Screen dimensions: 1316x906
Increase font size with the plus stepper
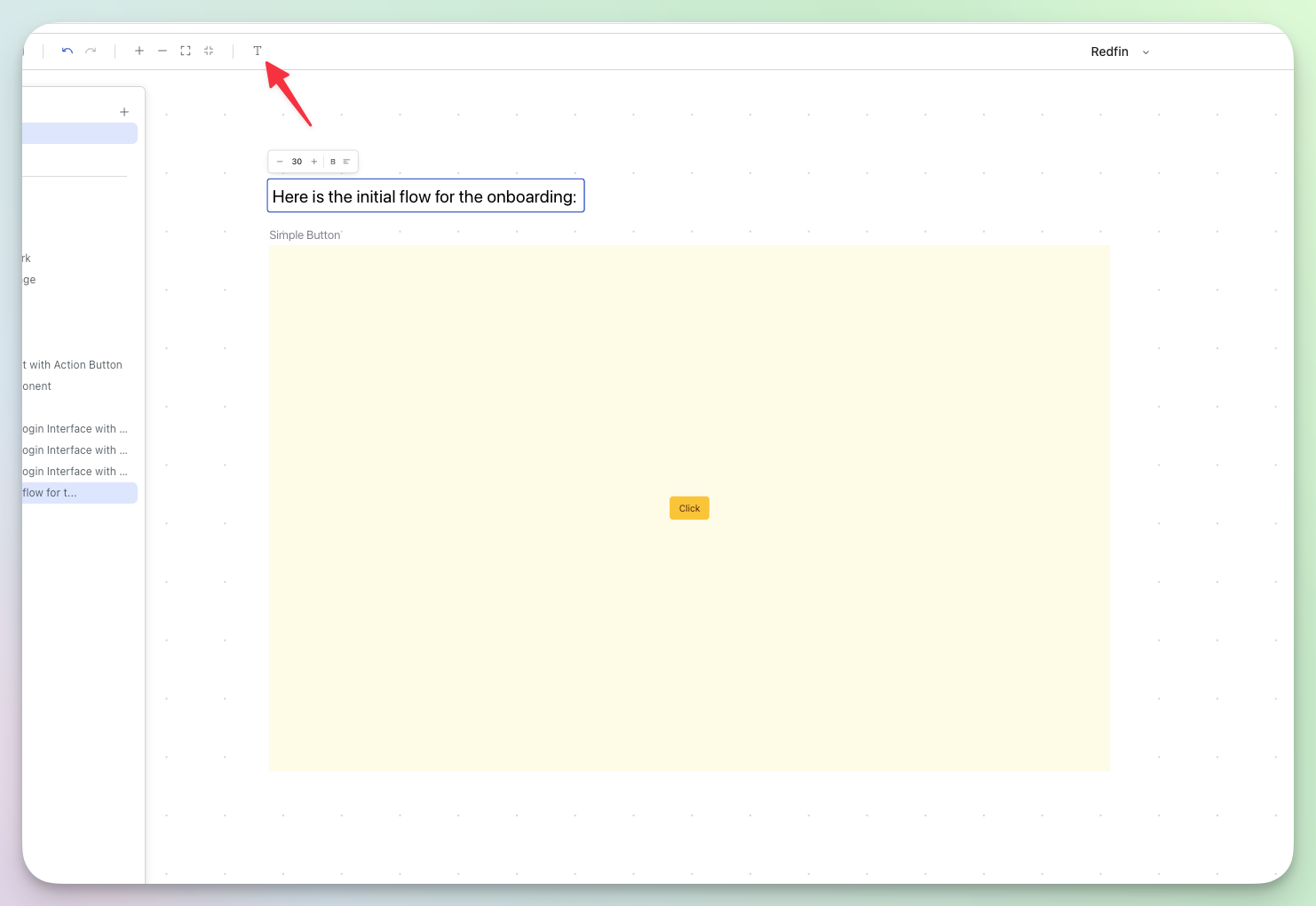pyautogui.click(x=313, y=162)
